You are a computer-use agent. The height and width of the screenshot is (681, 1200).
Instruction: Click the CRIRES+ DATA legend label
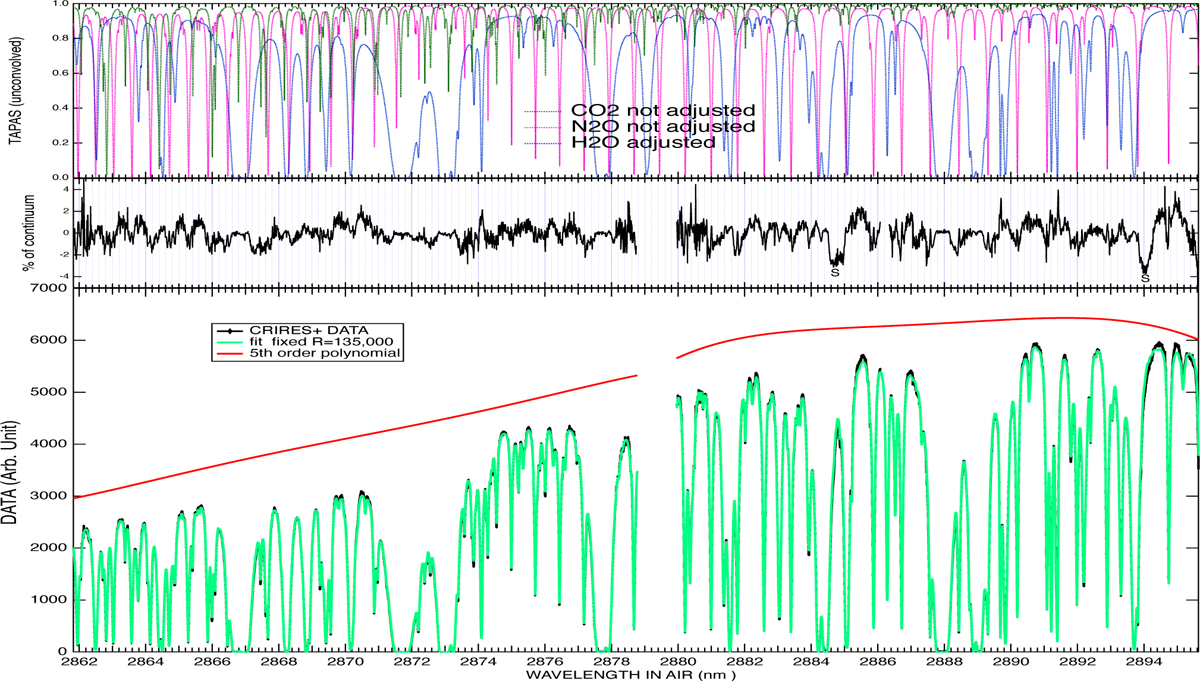pos(306,328)
